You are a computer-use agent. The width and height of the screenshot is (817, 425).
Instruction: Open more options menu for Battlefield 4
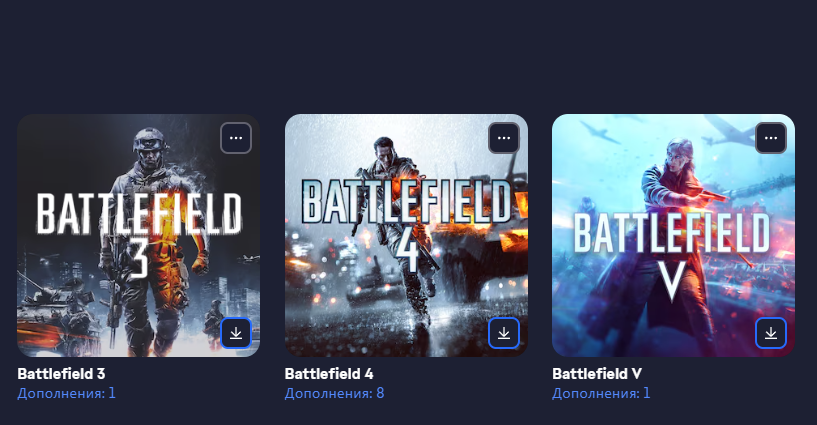point(504,138)
